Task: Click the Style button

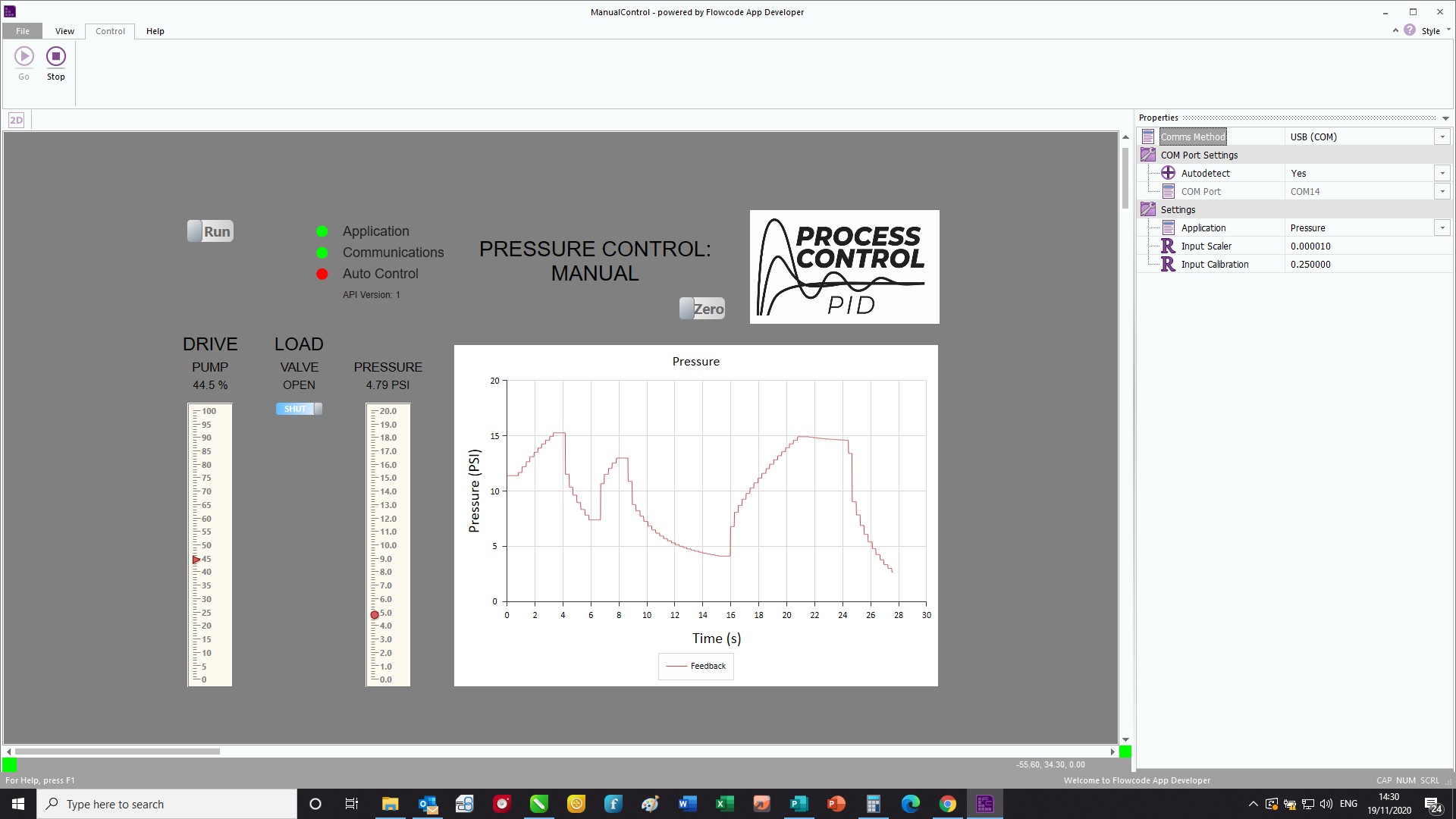Action: [1430, 31]
